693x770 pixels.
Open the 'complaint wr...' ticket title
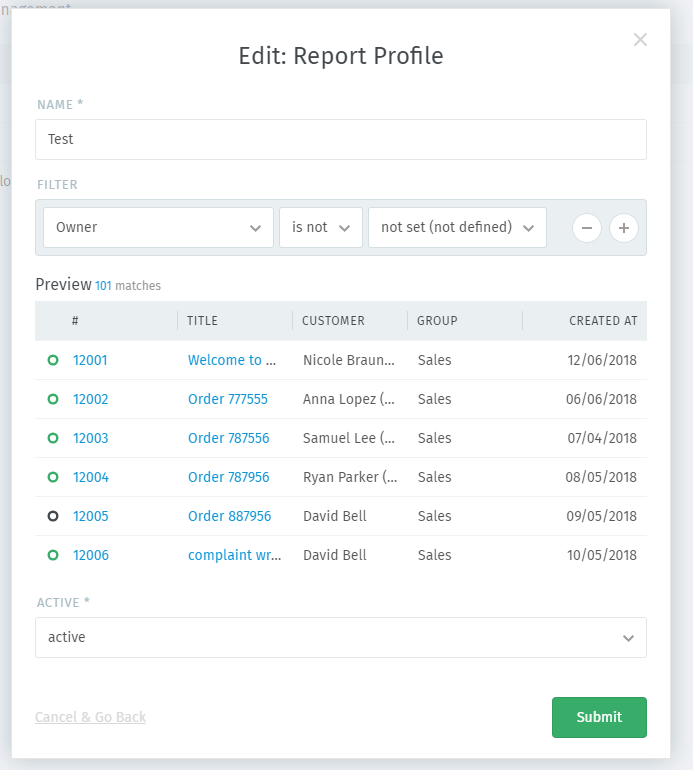[x=234, y=555]
